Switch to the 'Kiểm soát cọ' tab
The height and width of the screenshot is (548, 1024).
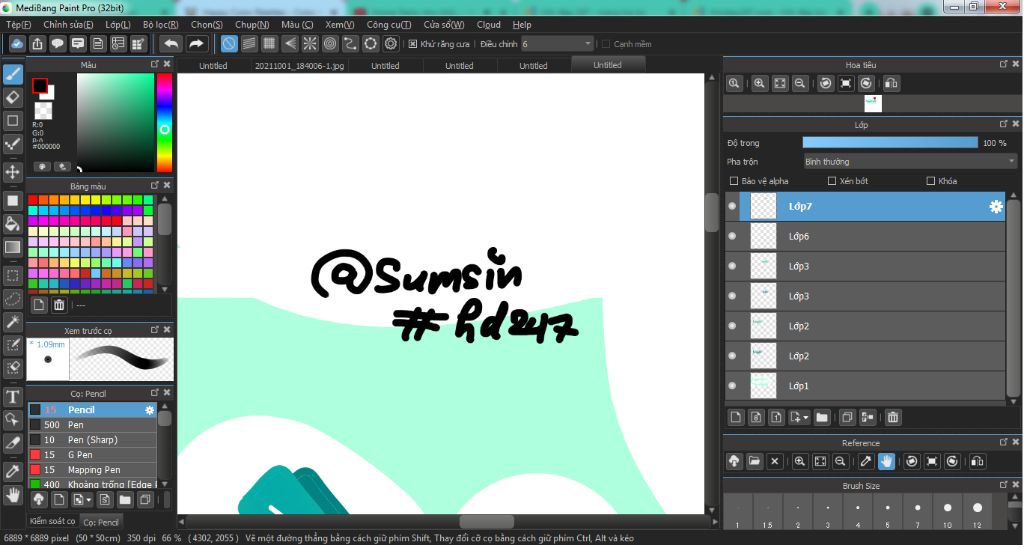point(52,521)
